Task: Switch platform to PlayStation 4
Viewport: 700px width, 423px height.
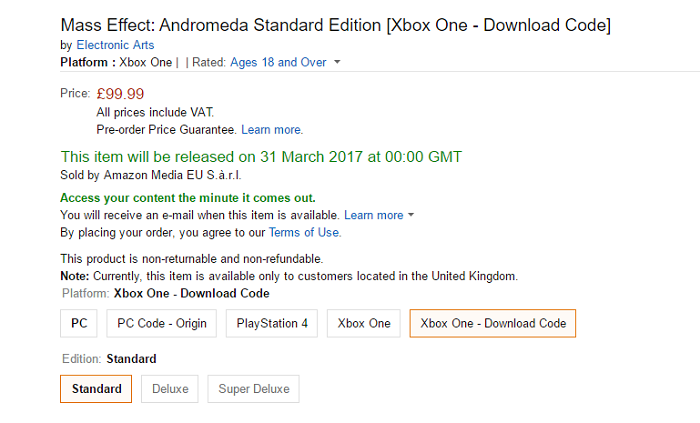Action: [x=272, y=323]
